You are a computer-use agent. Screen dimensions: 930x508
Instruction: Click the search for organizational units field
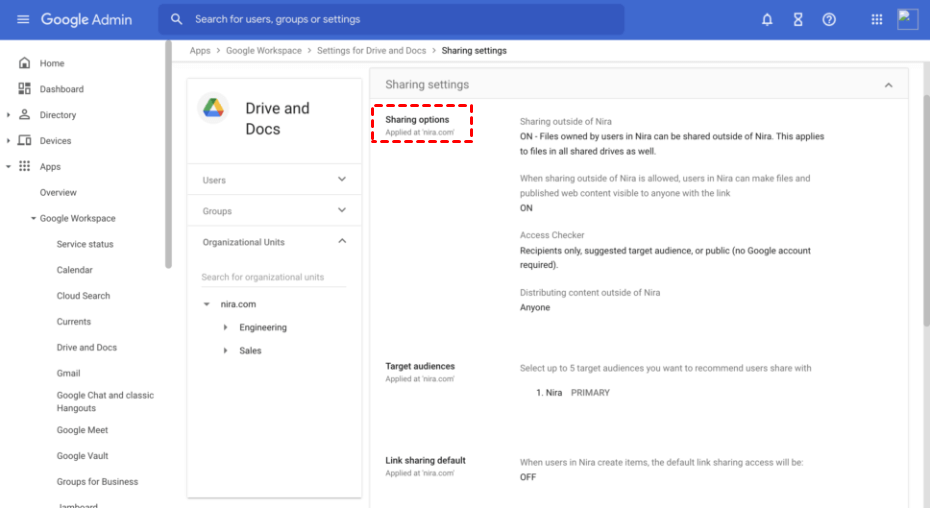[x=273, y=277]
